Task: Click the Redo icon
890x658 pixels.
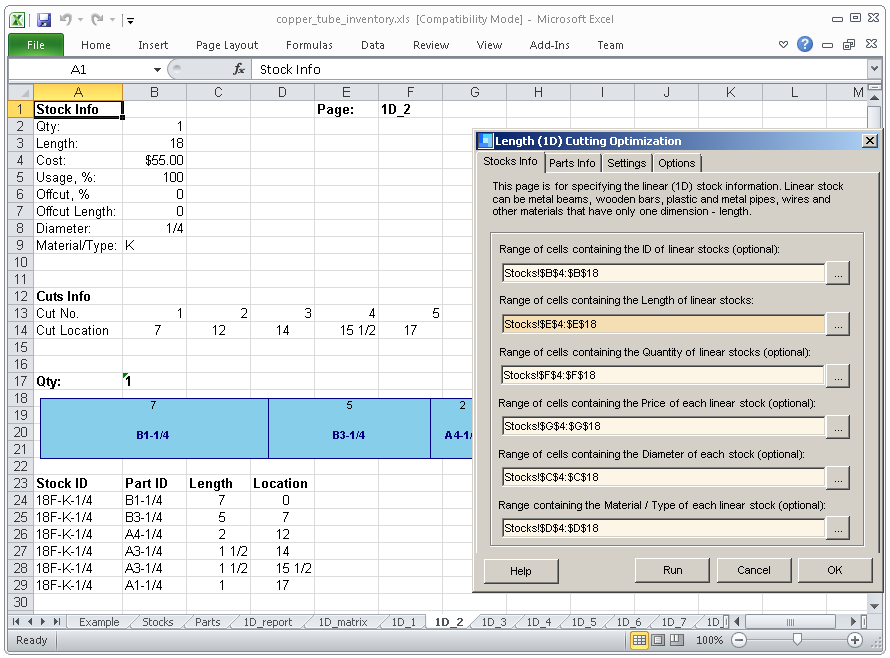Action: (x=95, y=21)
